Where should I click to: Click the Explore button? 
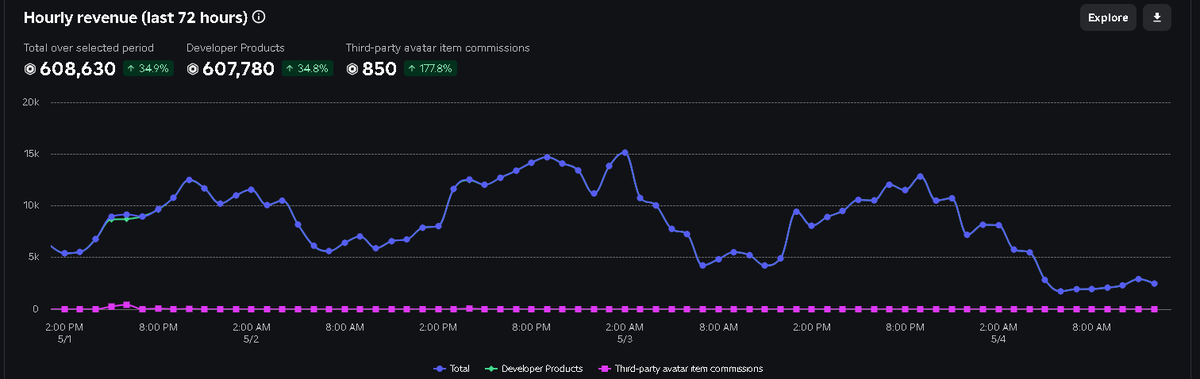[x=1108, y=18]
